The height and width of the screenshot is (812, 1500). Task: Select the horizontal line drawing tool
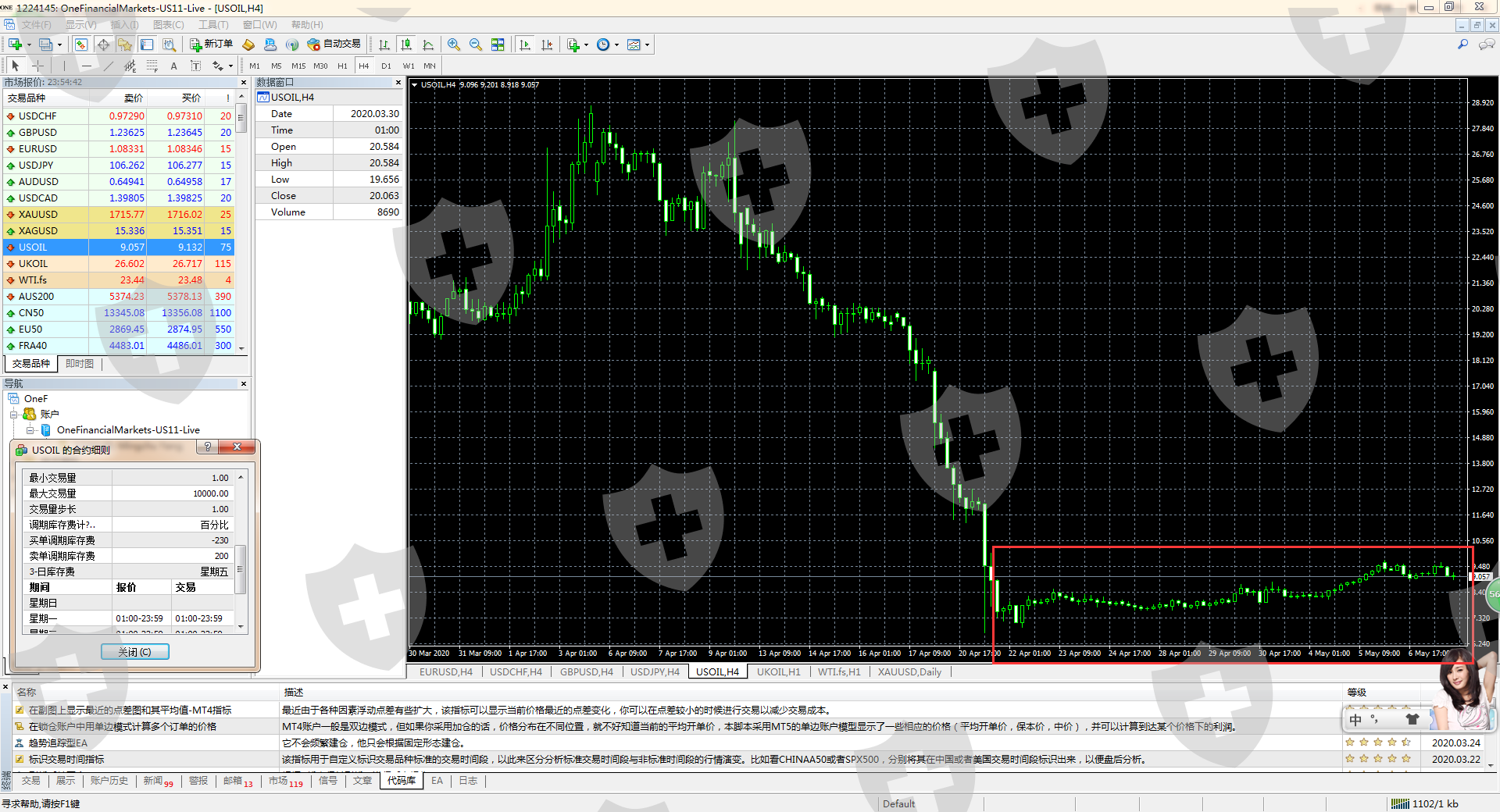[87, 66]
